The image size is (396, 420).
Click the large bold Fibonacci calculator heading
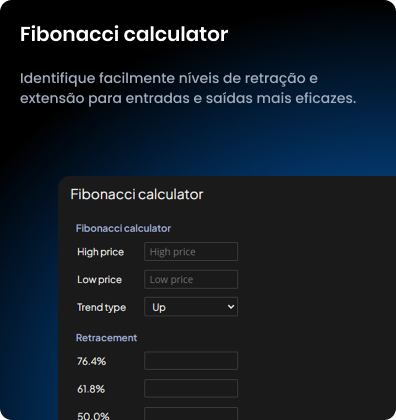click(124, 34)
